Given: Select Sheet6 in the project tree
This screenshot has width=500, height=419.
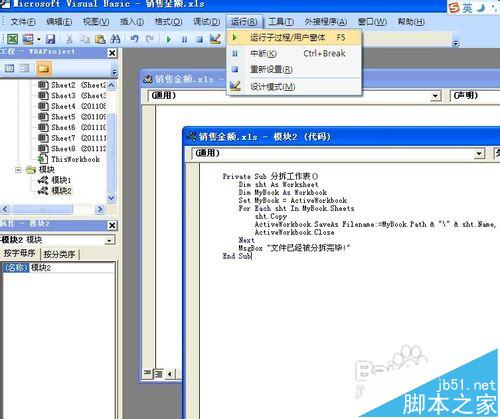Looking at the screenshot, I should (72, 127).
